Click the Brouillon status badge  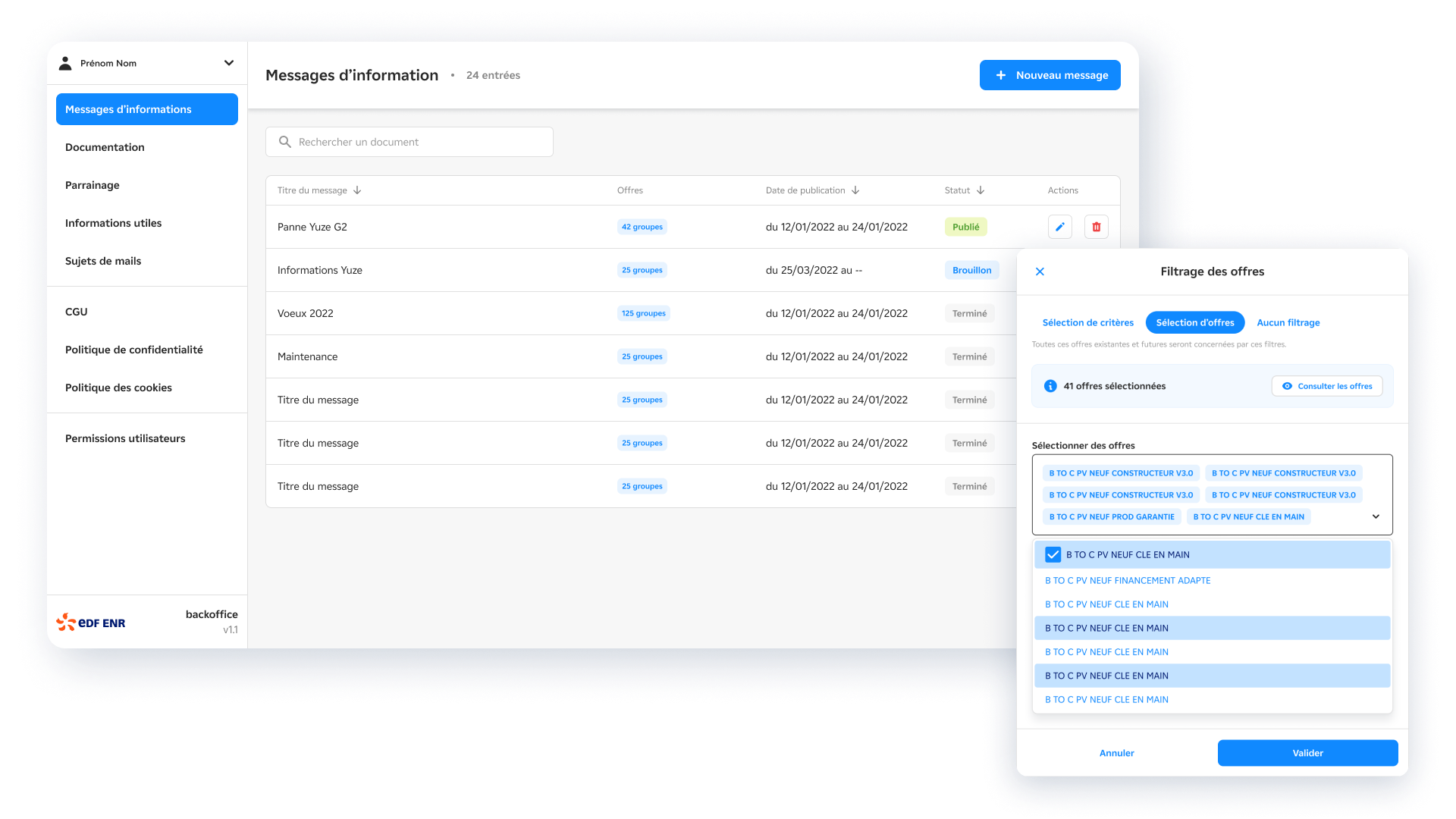972,270
